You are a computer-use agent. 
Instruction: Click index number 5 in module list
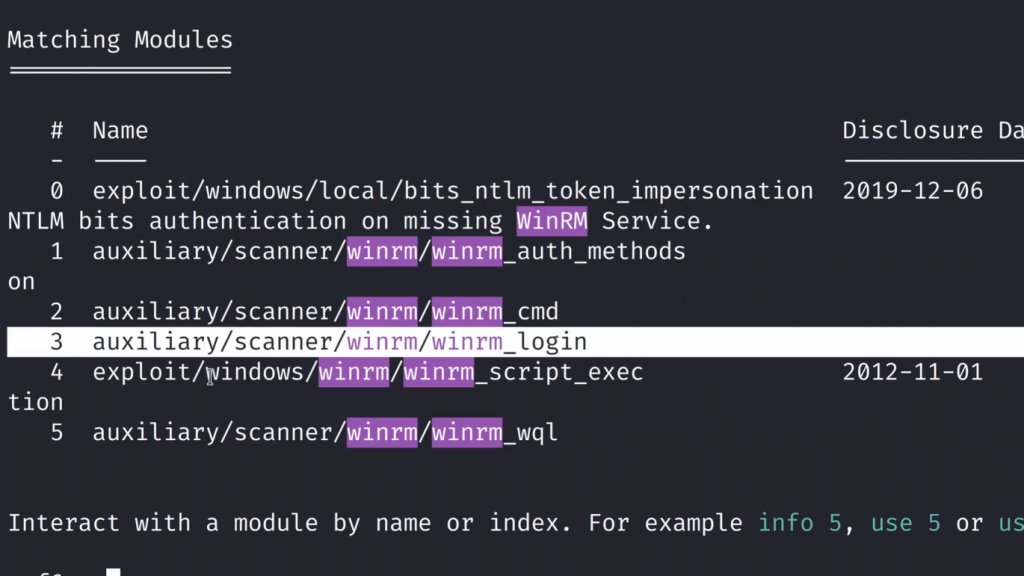point(57,433)
